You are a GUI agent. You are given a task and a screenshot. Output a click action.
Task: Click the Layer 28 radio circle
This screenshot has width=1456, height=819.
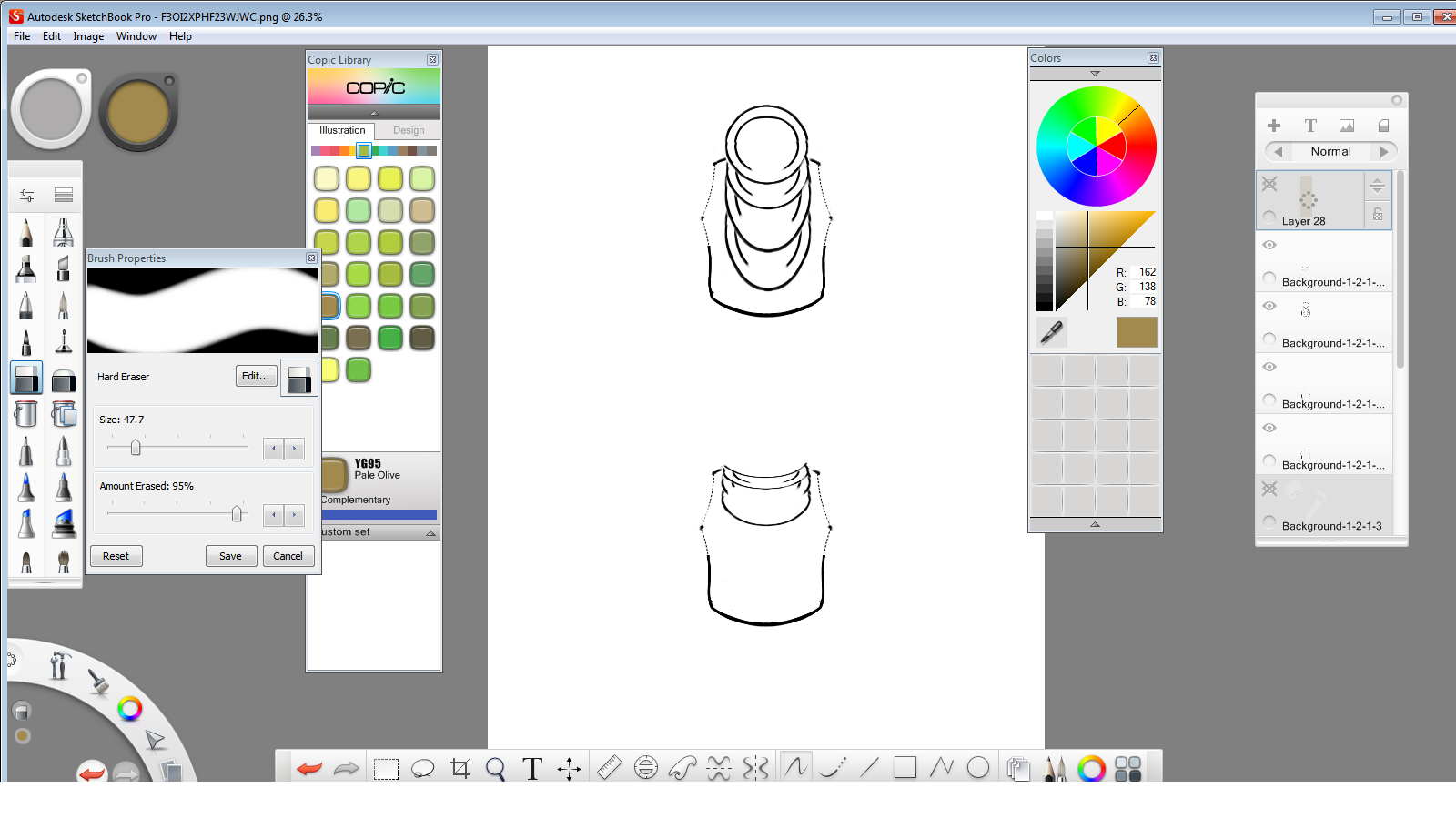[x=1269, y=217]
